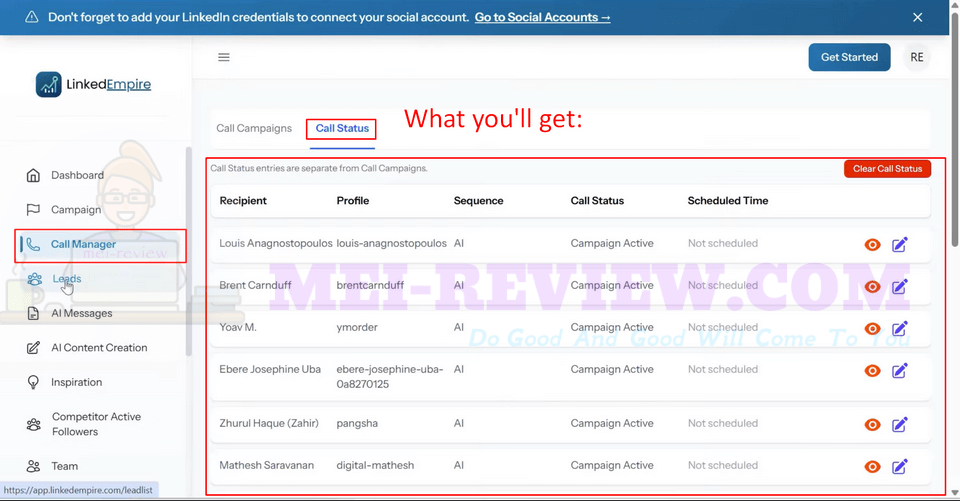View Zhurul Haque entry with eye icon
This screenshot has width=960, height=501.
click(x=872, y=425)
